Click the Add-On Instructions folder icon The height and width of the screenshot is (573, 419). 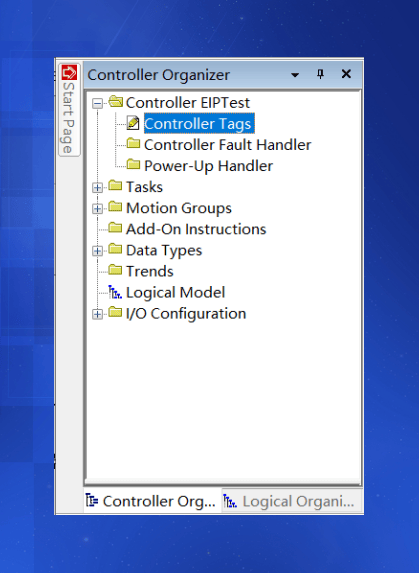[115, 228]
